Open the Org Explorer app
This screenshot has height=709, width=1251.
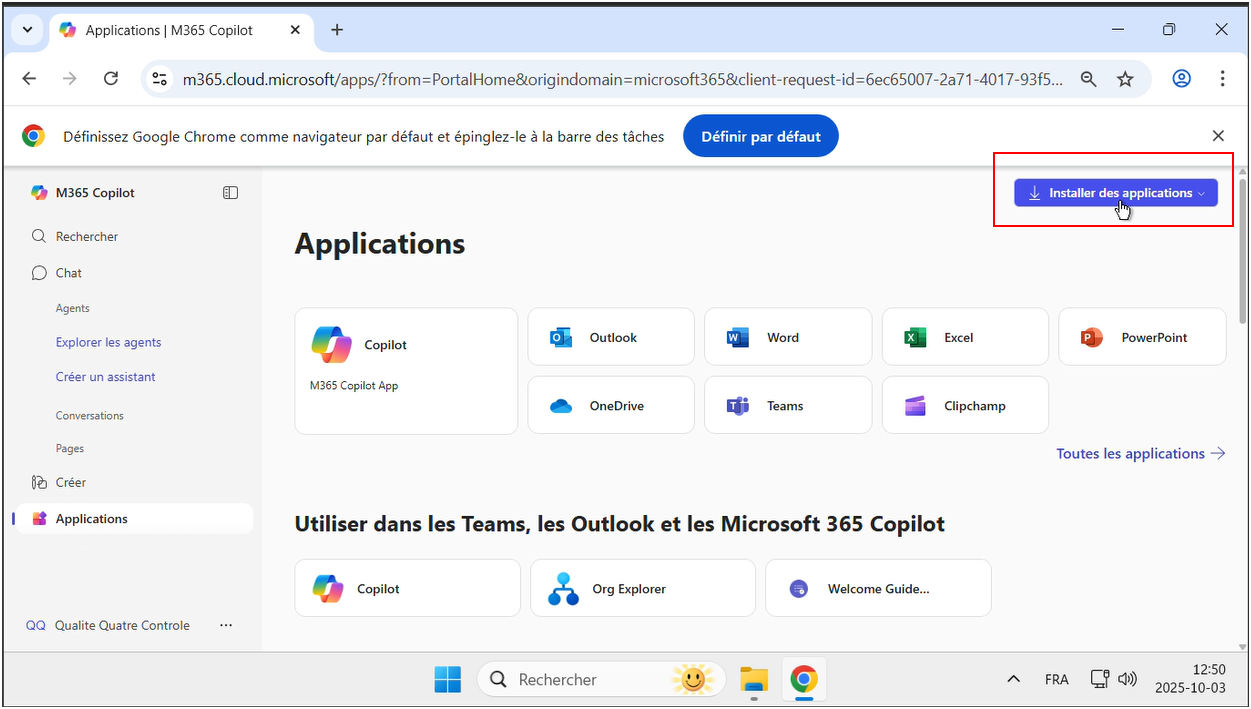point(642,588)
